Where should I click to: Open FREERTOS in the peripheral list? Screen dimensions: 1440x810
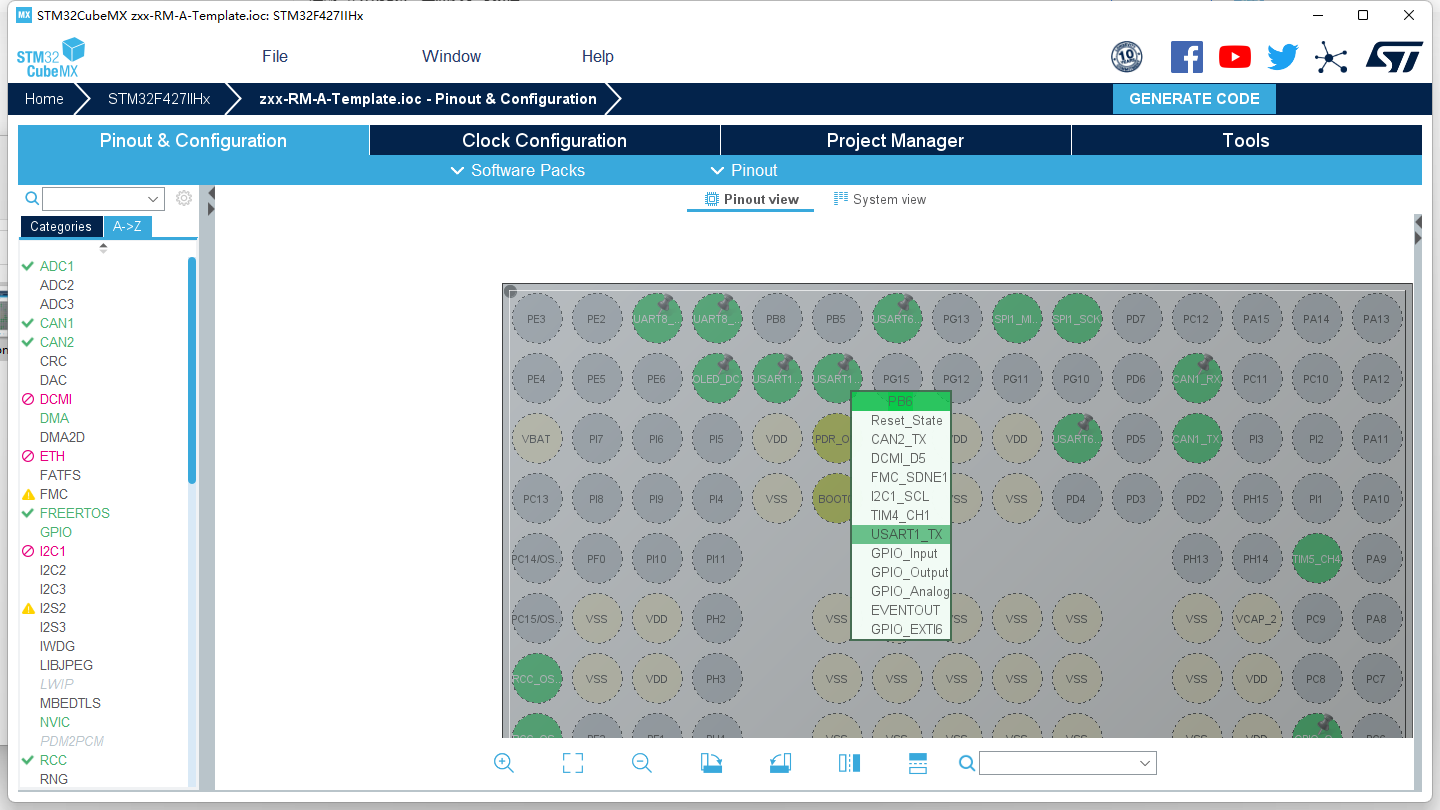pyautogui.click(x=75, y=513)
